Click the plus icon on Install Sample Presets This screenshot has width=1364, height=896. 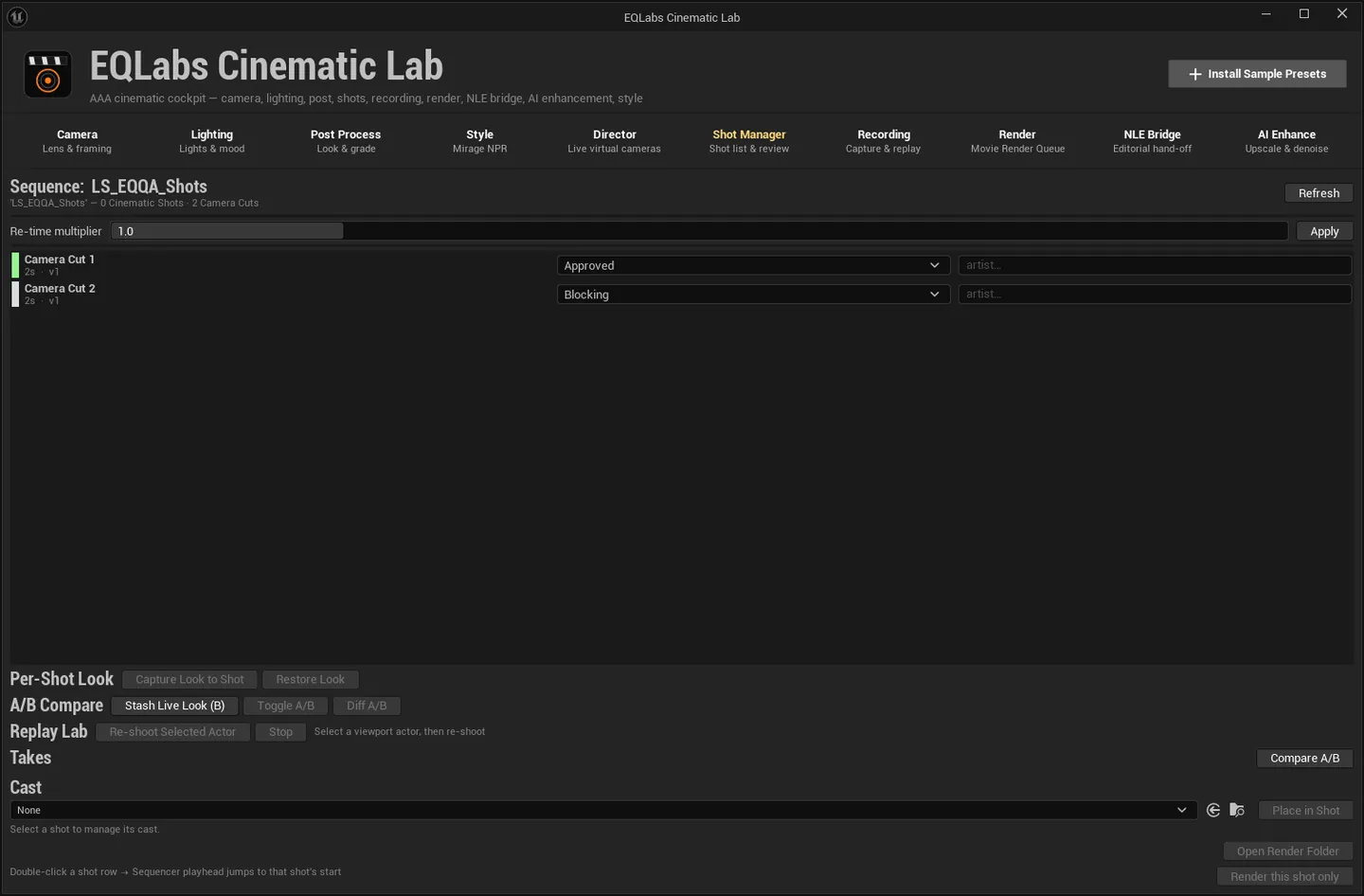tap(1195, 74)
